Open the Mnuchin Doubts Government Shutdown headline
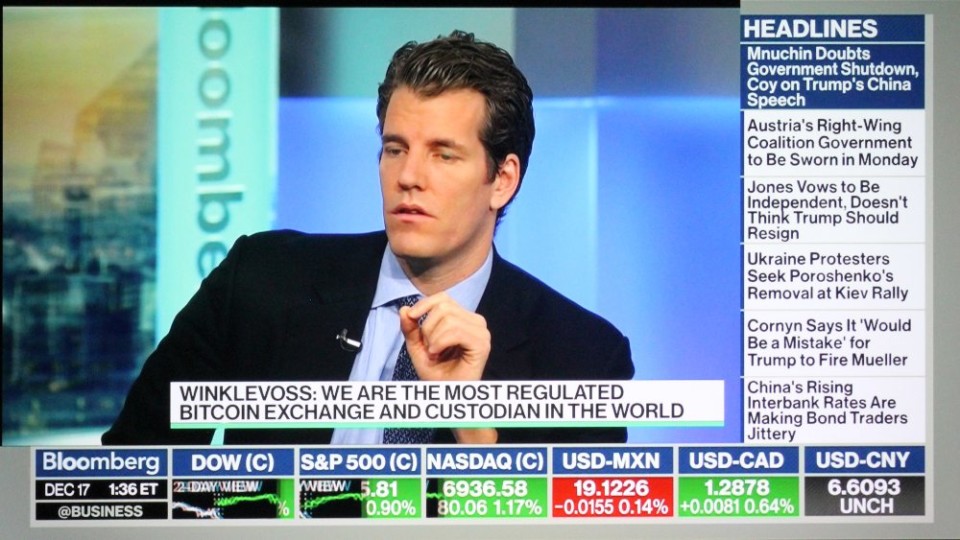The height and width of the screenshot is (540, 960). click(832, 77)
